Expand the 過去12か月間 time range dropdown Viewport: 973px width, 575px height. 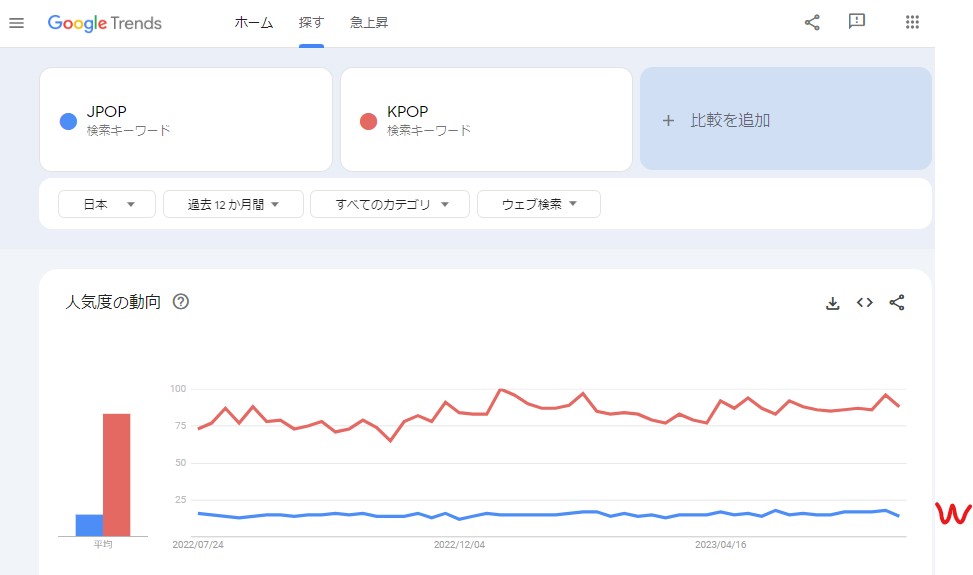coord(232,204)
